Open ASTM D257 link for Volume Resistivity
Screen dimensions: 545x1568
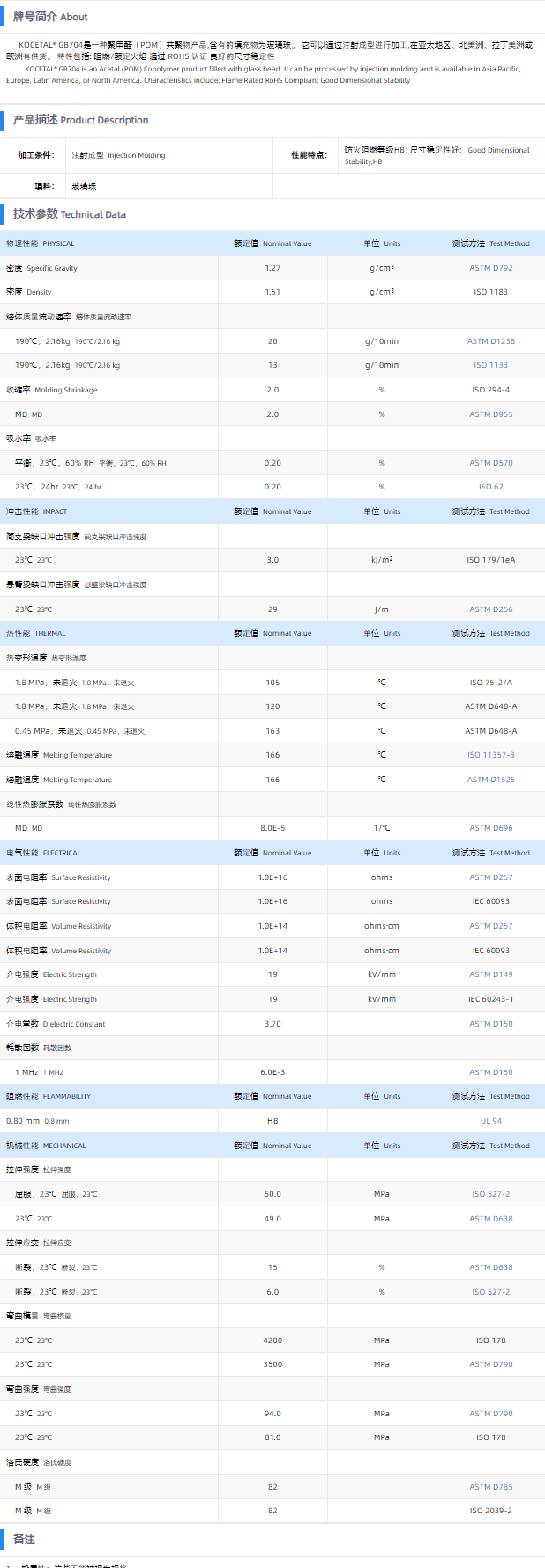(490, 926)
